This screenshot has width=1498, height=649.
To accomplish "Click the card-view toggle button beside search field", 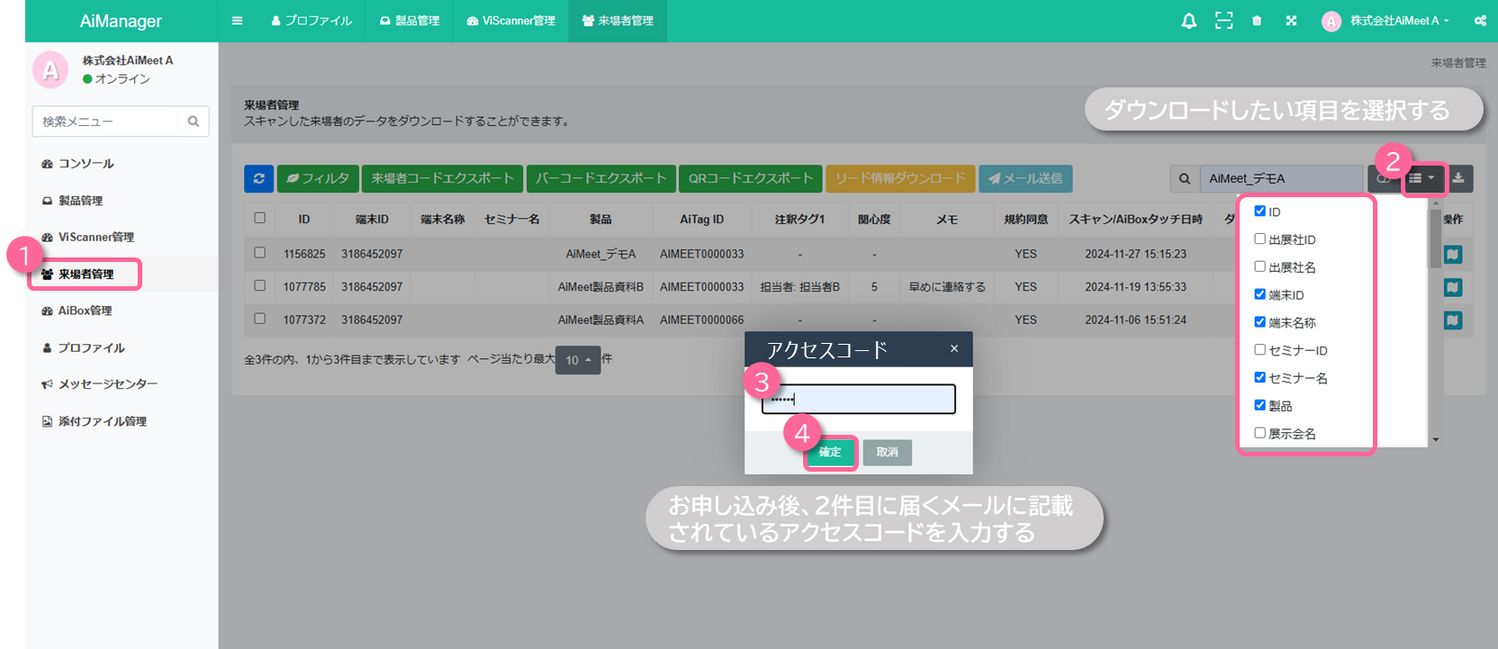I will (1382, 179).
